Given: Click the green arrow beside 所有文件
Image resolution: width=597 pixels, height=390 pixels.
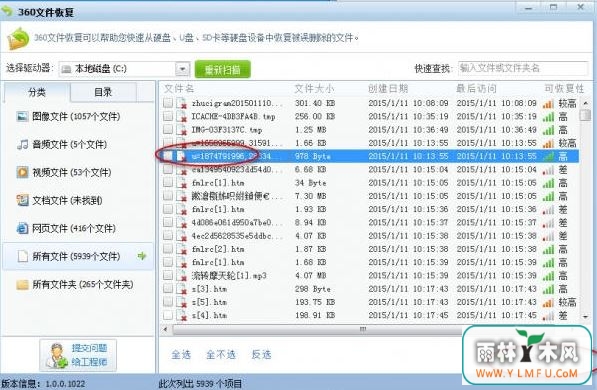Looking at the screenshot, I should pos(142,256).
